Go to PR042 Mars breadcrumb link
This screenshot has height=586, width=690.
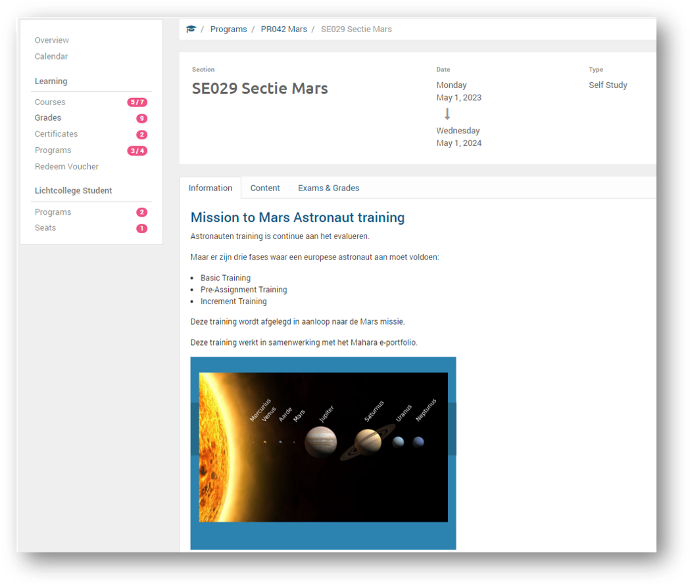pos(284,29)
